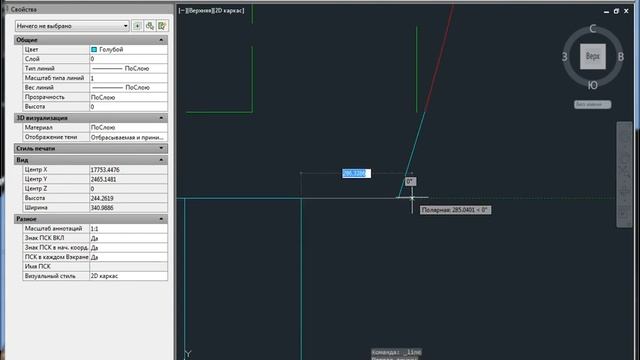
Task: Open Quick Select icon in Properties panel
Action: (x=162, y=26)
